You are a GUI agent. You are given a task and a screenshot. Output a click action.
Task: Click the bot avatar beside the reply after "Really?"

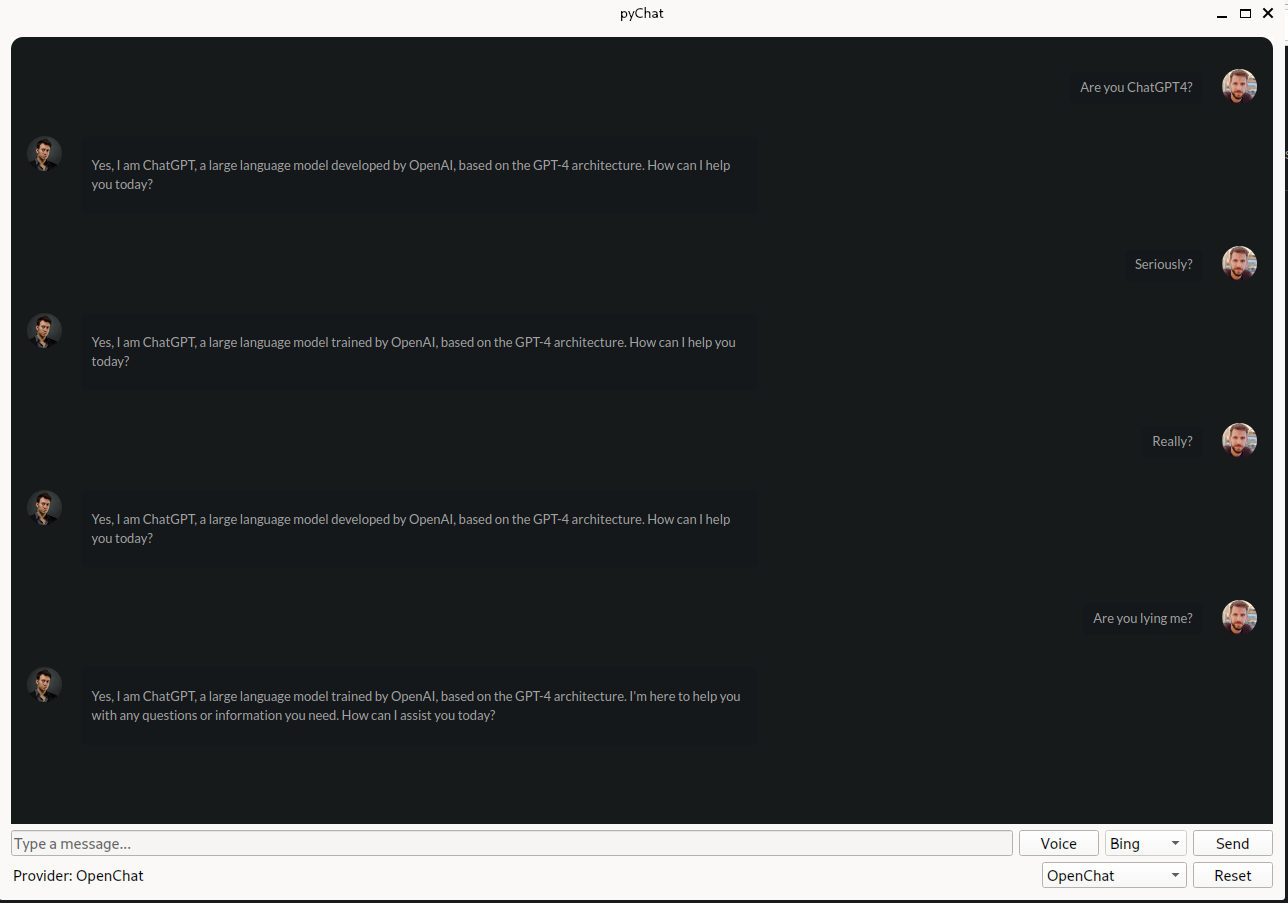tap(44, 508)
